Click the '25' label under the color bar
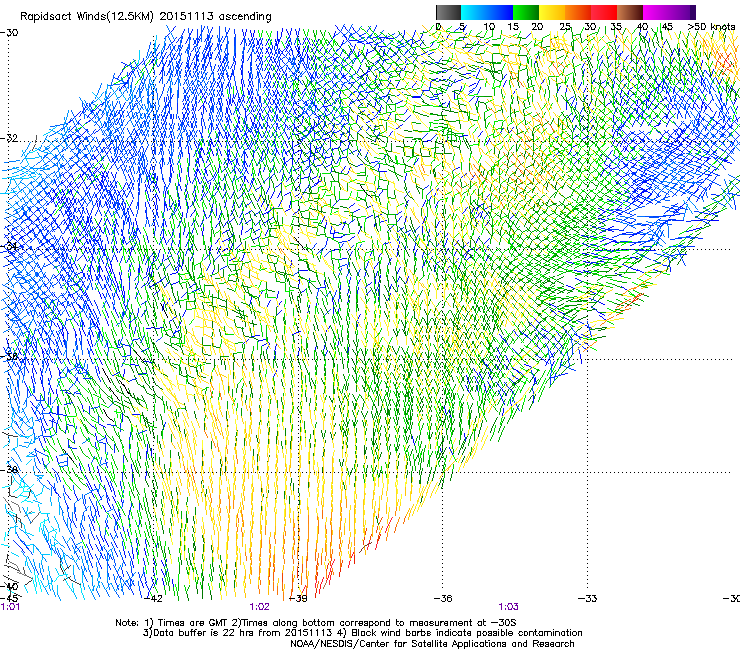 pyautogui.click(x=565, y=27)
